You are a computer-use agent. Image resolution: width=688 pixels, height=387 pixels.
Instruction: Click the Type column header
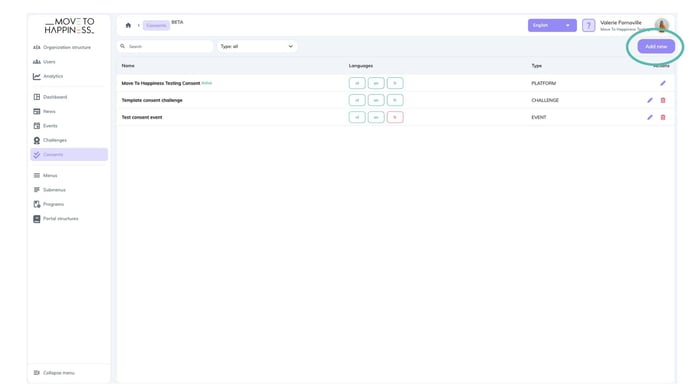pos(536,66)
